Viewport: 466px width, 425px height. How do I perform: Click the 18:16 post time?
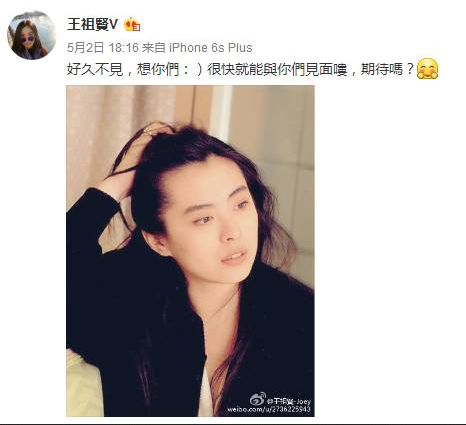(x=123, y=48)
